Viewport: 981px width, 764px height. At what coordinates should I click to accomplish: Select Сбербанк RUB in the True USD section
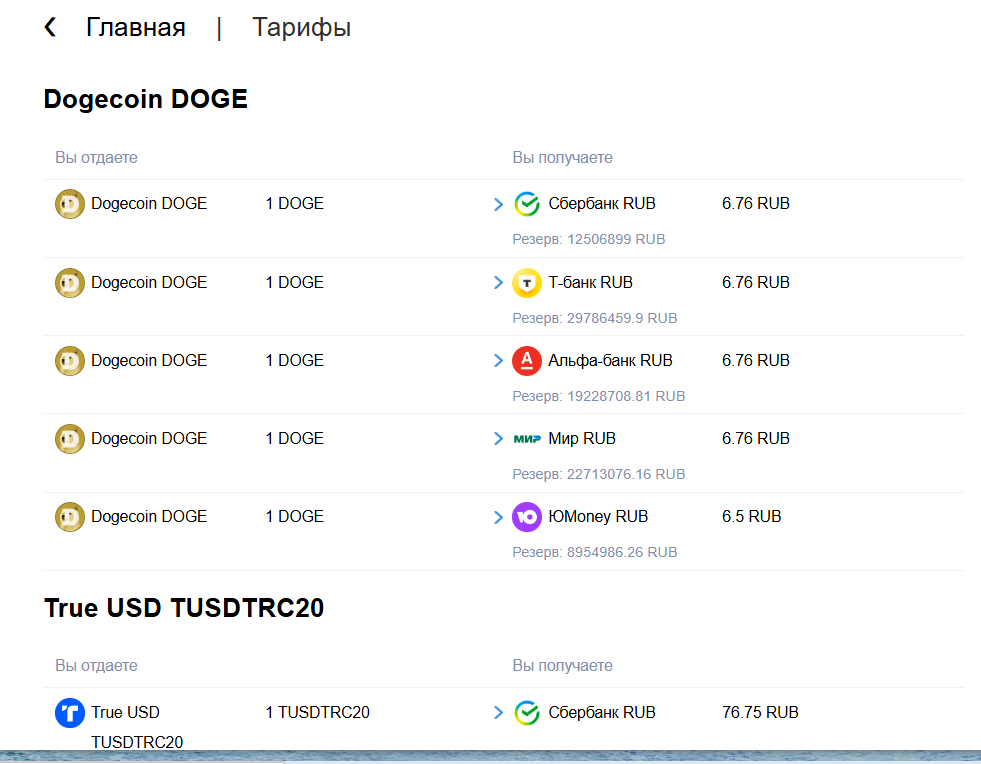pyautogui.click(x=602, y=712)
